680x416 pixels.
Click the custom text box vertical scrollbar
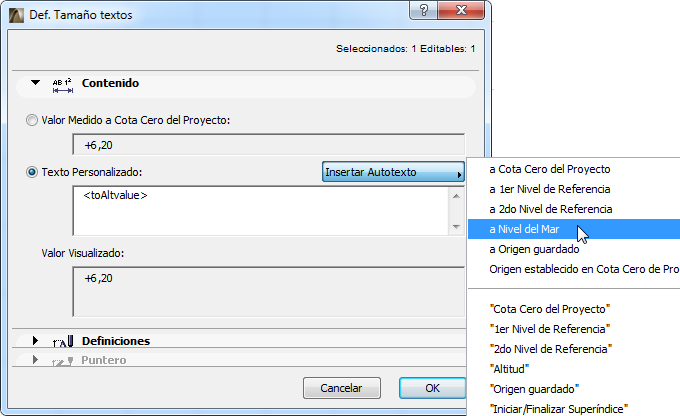456,210
